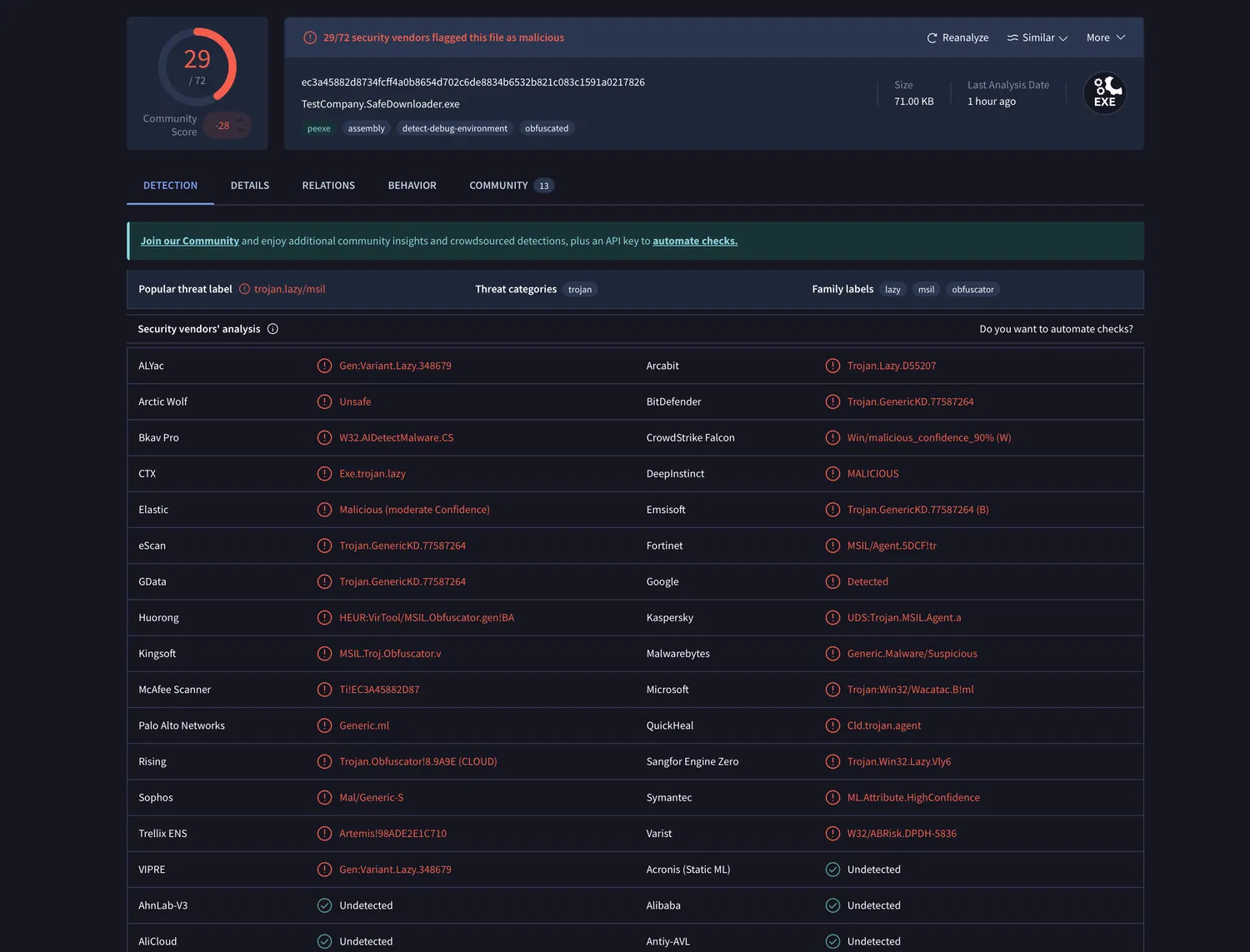Image resolution: width=1250 pixels, height=952 pixels.
Task: Click the alert icon for Symantec result
Action: (x=832, y=797)
